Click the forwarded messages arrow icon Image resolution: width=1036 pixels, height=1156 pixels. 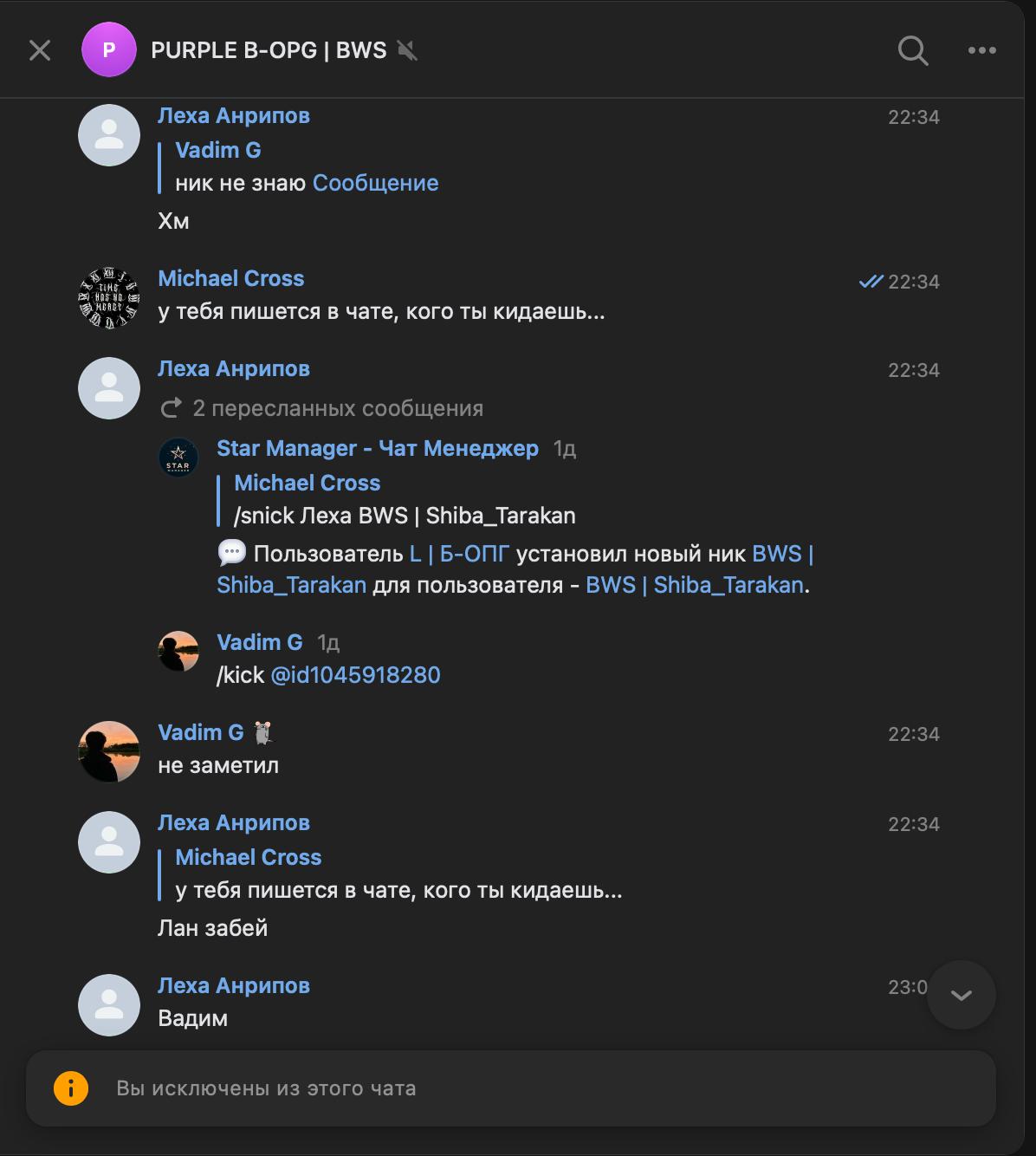pos(172,408)
